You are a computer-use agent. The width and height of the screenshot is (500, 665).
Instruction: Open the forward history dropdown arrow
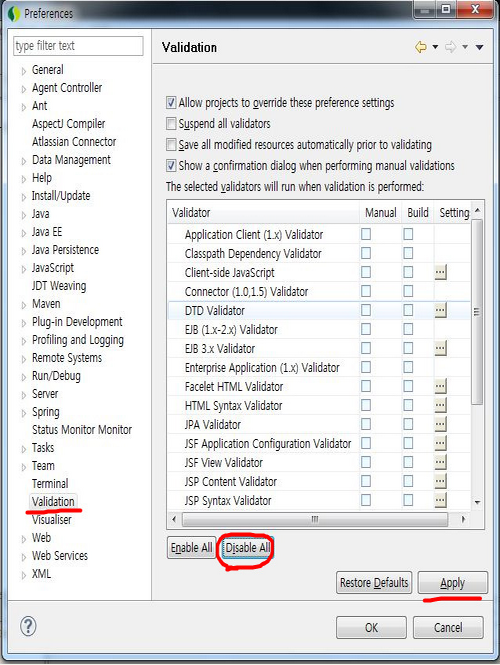coord(465,47)
